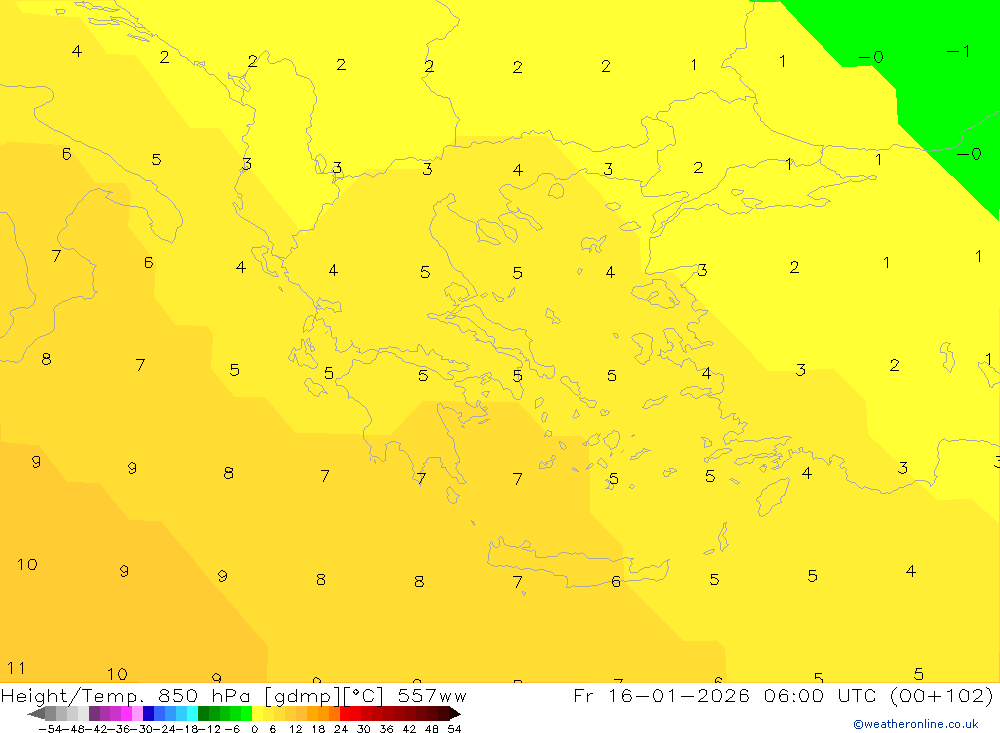Pick the dark green legend swatch above -12
This screenshot has width=1000, height=733.
203,714
